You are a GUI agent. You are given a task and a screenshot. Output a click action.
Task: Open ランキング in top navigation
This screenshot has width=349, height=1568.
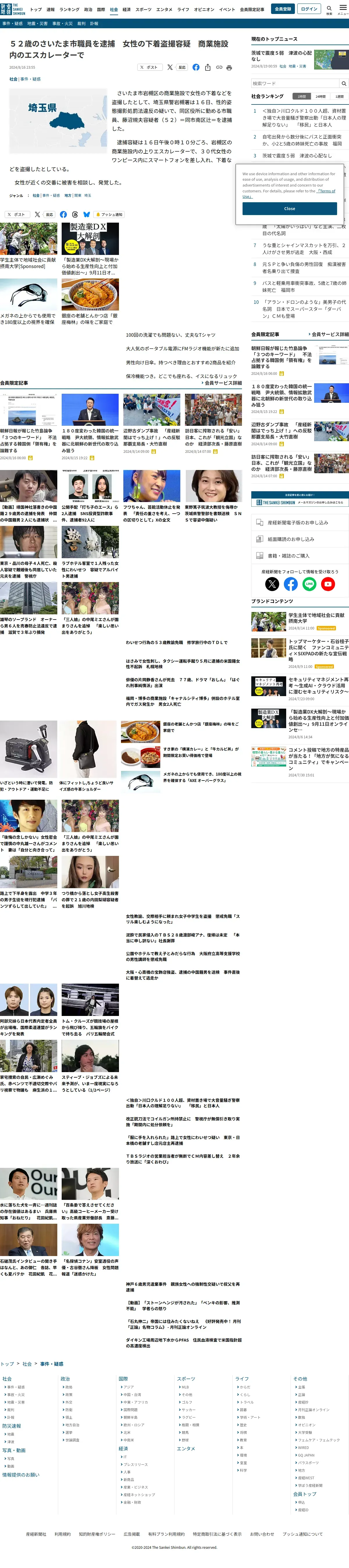(x=69, y=10)
